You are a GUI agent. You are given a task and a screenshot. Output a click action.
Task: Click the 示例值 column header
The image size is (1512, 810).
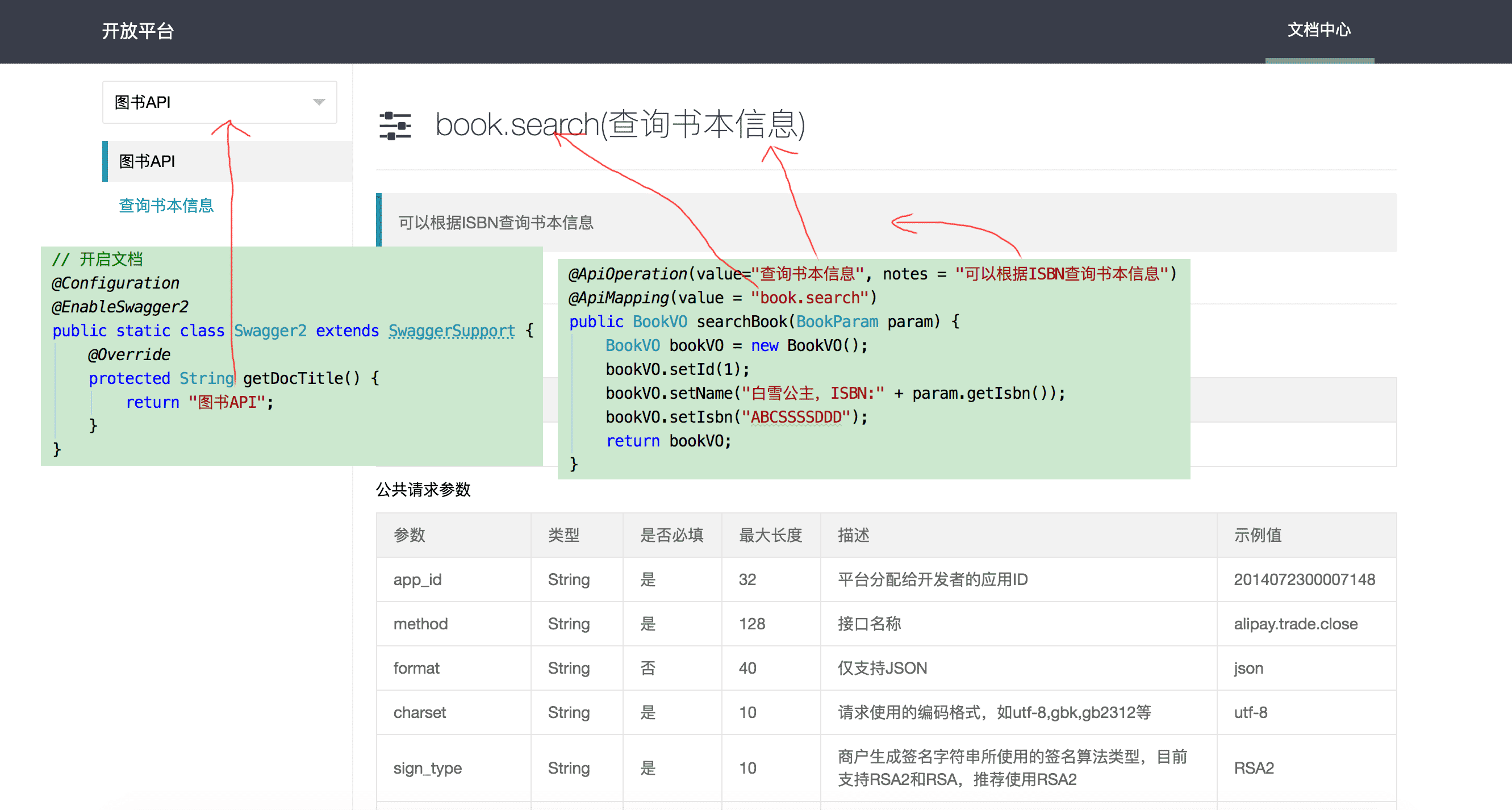click(x=1258, y=535)
